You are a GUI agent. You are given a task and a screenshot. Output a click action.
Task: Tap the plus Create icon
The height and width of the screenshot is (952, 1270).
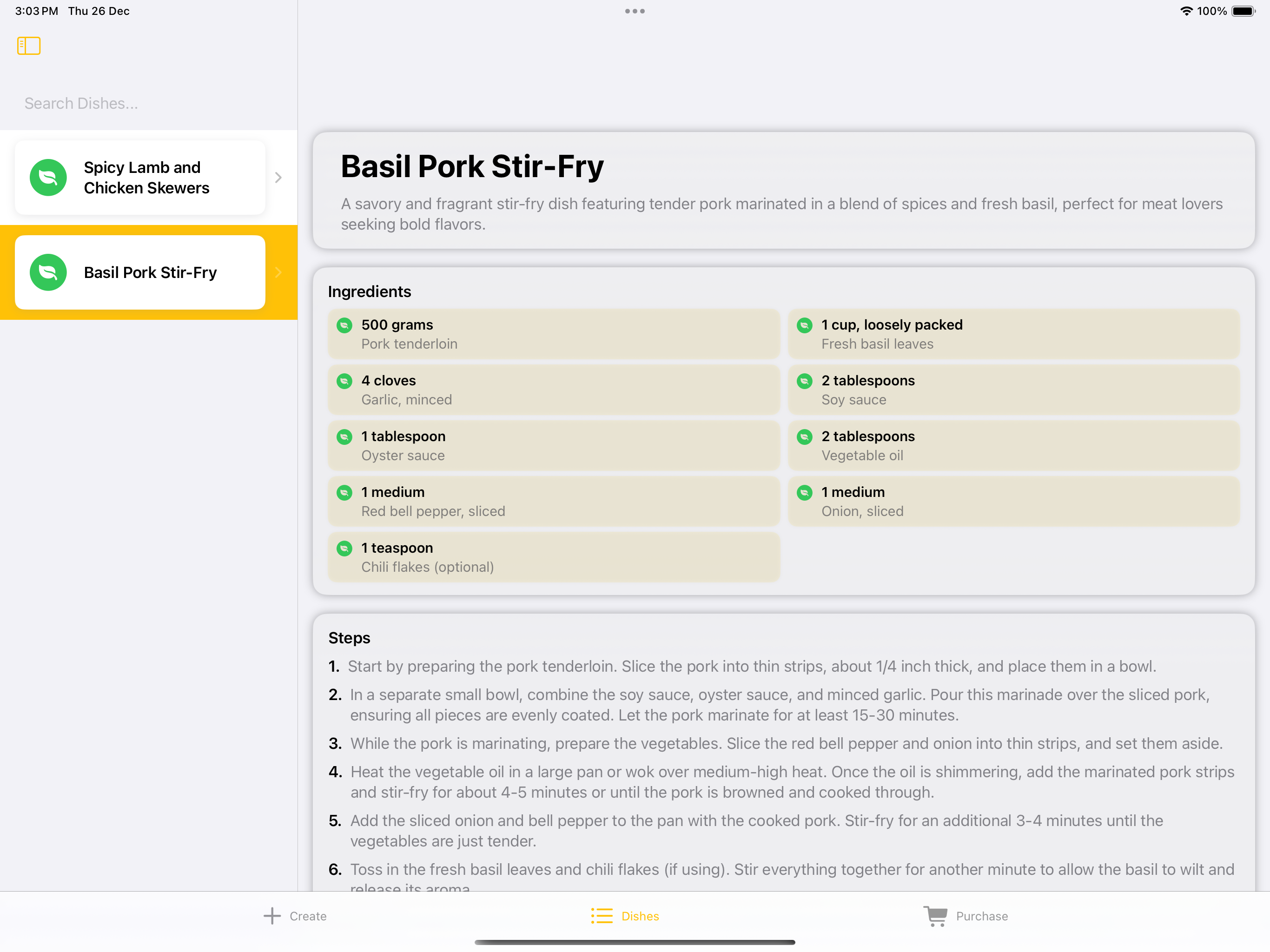(272, 916)
